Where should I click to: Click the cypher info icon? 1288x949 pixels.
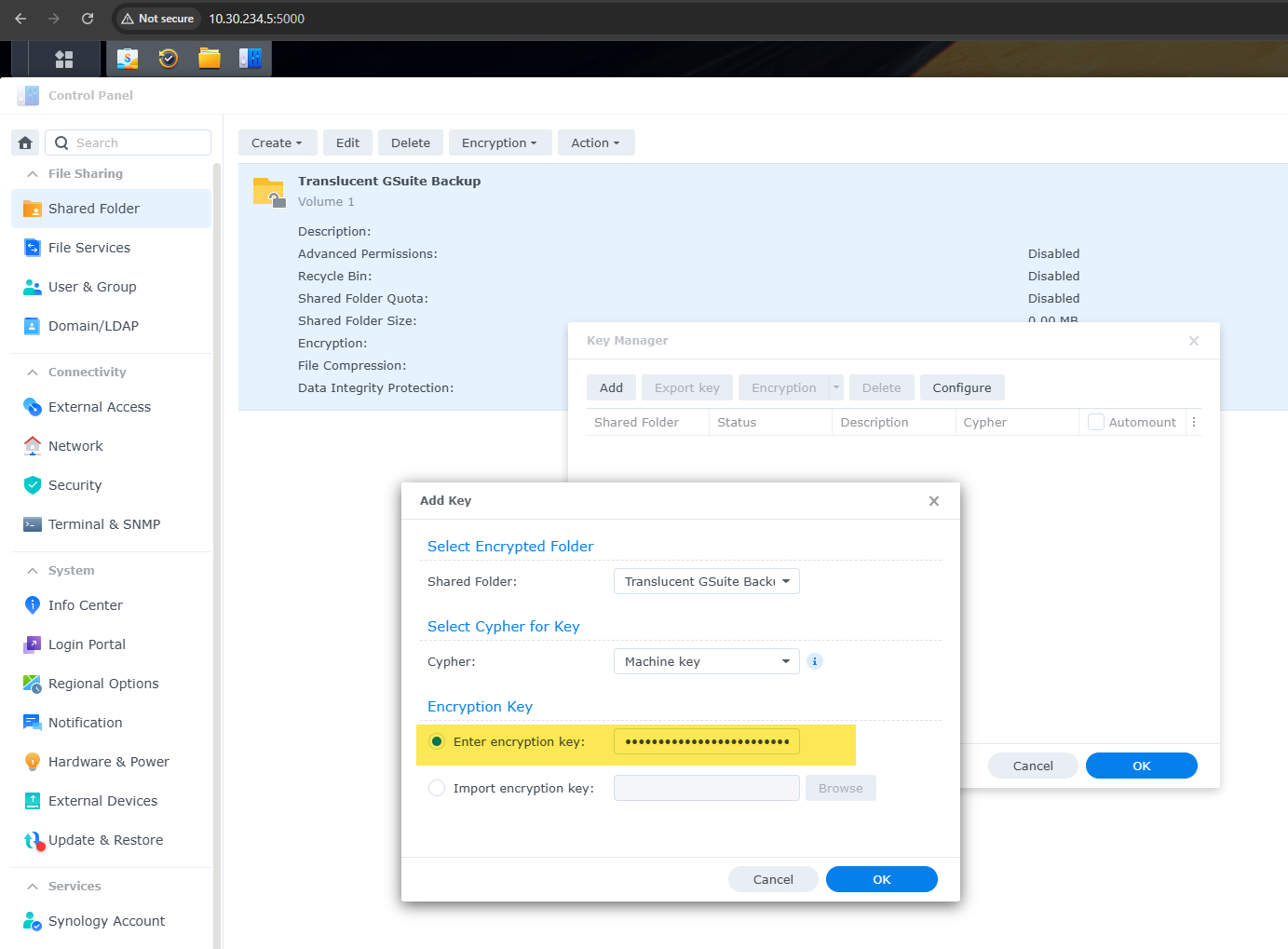tap(815, 661)
